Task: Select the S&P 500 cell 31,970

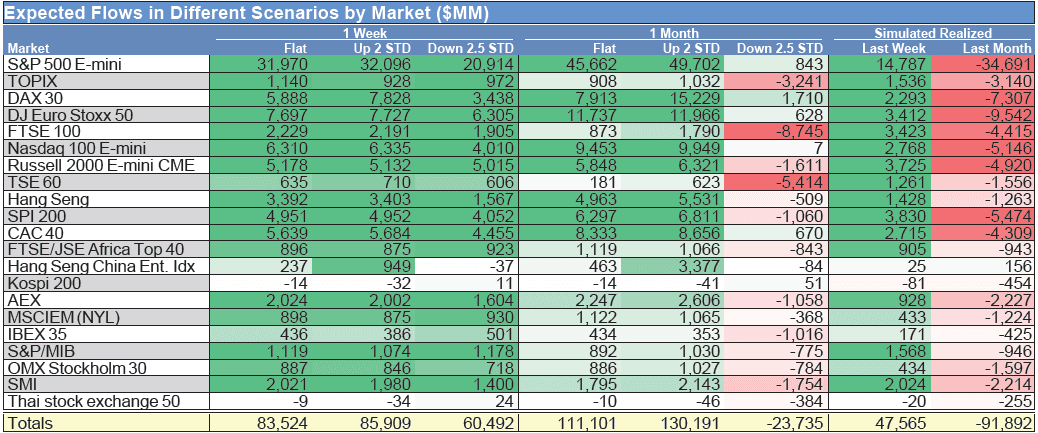Action: pos(261,64)
